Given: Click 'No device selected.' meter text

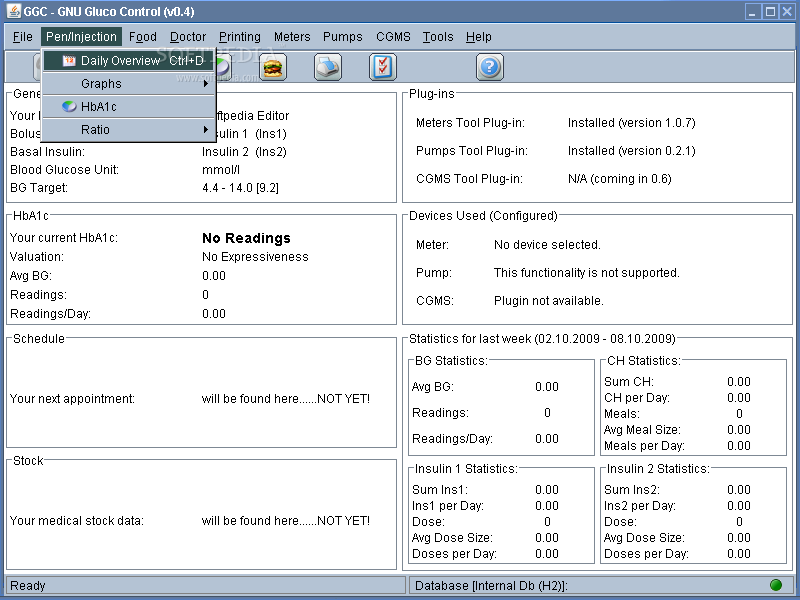Looking at the screenshot, I should [547, 245].
